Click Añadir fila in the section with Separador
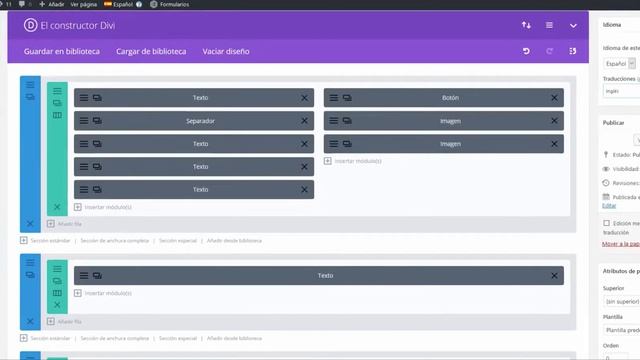This screenshot has height=360, width=640. point(64,224)
